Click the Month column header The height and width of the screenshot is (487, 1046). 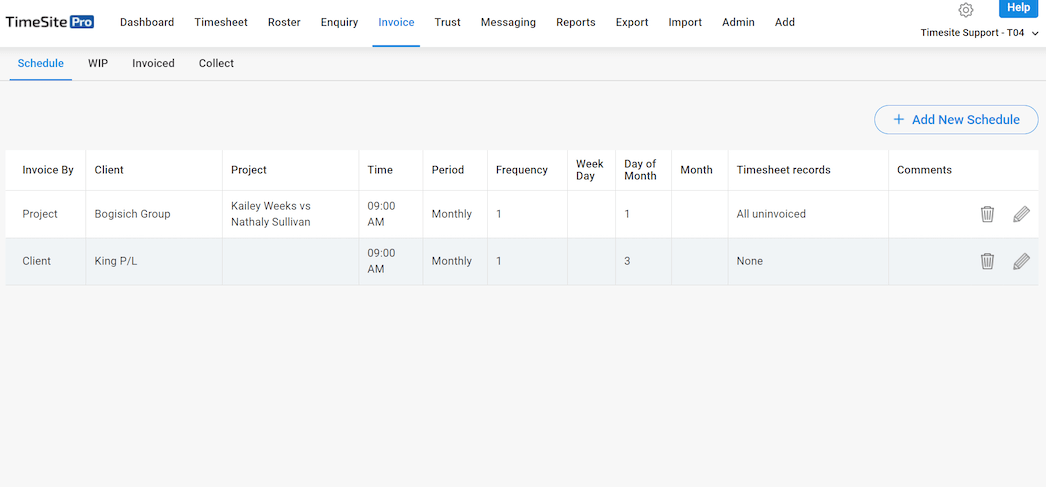696,170
